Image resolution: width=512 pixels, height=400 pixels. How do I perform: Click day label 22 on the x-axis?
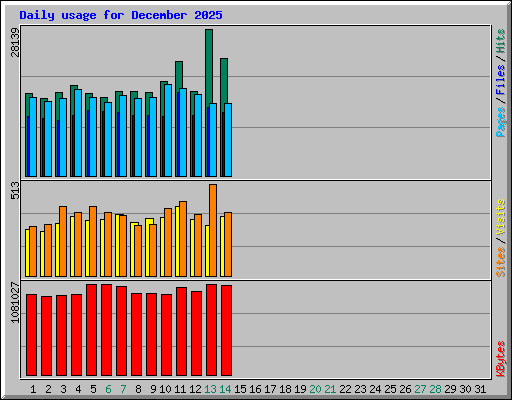tap(345, 389)
